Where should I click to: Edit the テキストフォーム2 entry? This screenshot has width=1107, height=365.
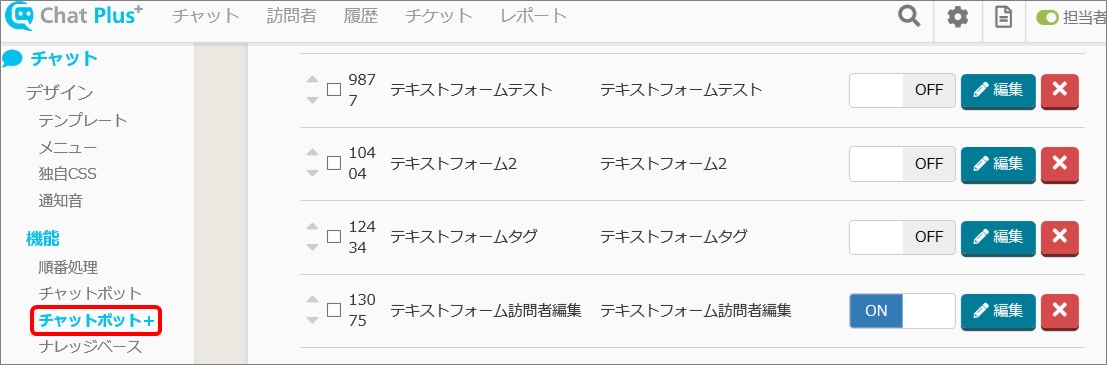[998, 164]
